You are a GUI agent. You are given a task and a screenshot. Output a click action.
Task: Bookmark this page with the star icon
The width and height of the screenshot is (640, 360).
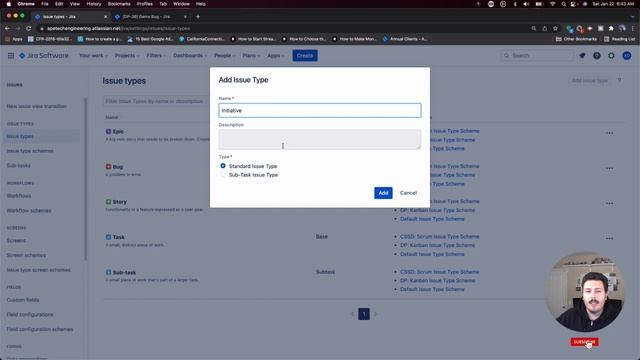(555, 28)
